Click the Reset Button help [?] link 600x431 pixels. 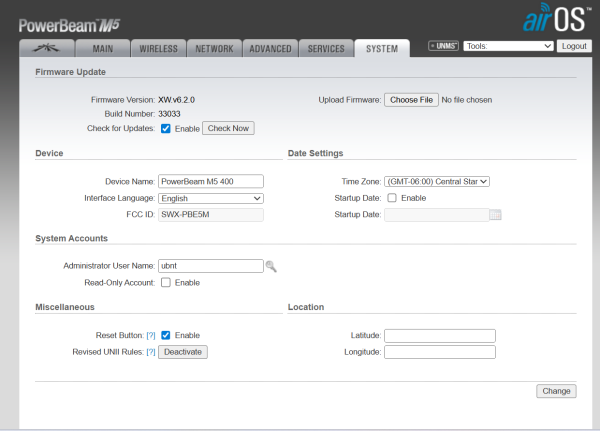pyautogui.click(x=151, y=335)
